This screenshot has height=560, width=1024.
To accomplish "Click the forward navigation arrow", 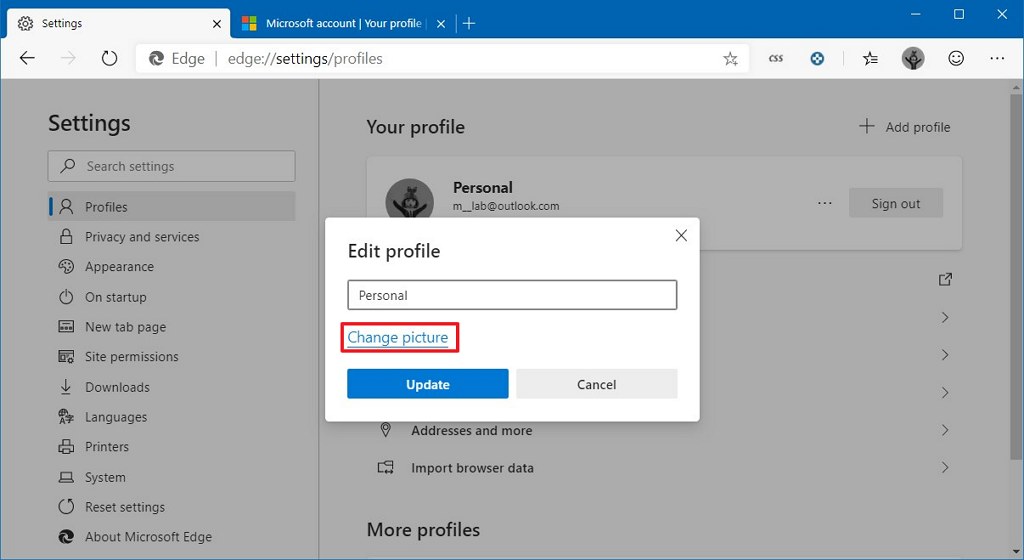I will click(68, 58).
